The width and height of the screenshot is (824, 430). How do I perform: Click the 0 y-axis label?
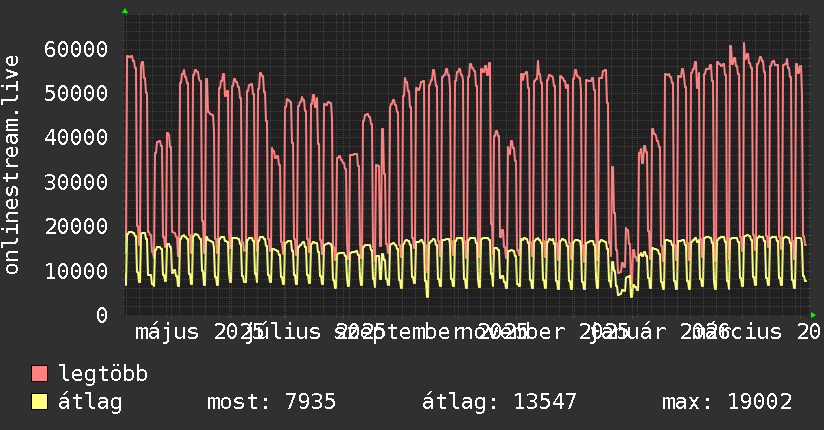coord(102,315)
